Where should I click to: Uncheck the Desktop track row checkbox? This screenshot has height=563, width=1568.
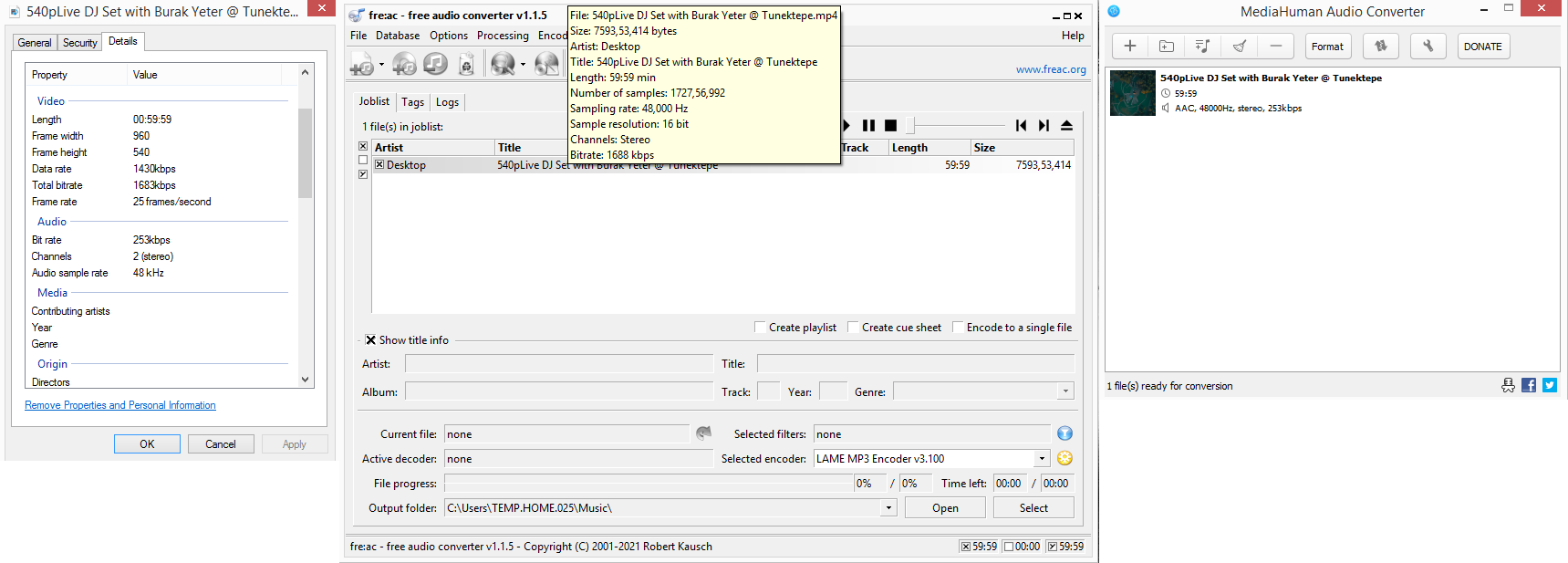(379, 165)
